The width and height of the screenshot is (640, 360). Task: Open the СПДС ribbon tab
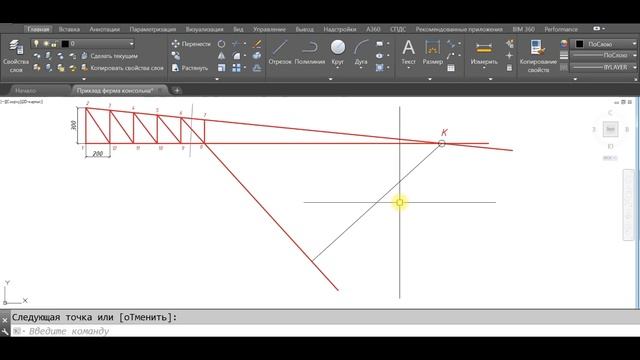[398, 29]
